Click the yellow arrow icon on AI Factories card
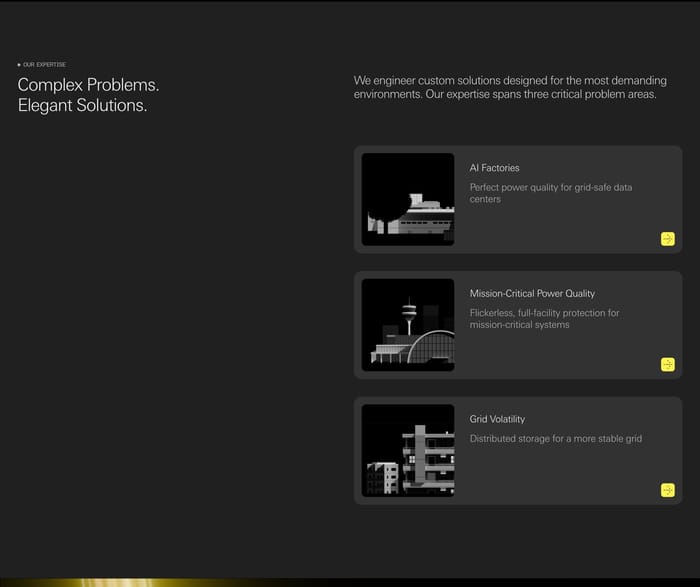The width and height of the screenshot is (700, 587). click(x=667, y=239)
